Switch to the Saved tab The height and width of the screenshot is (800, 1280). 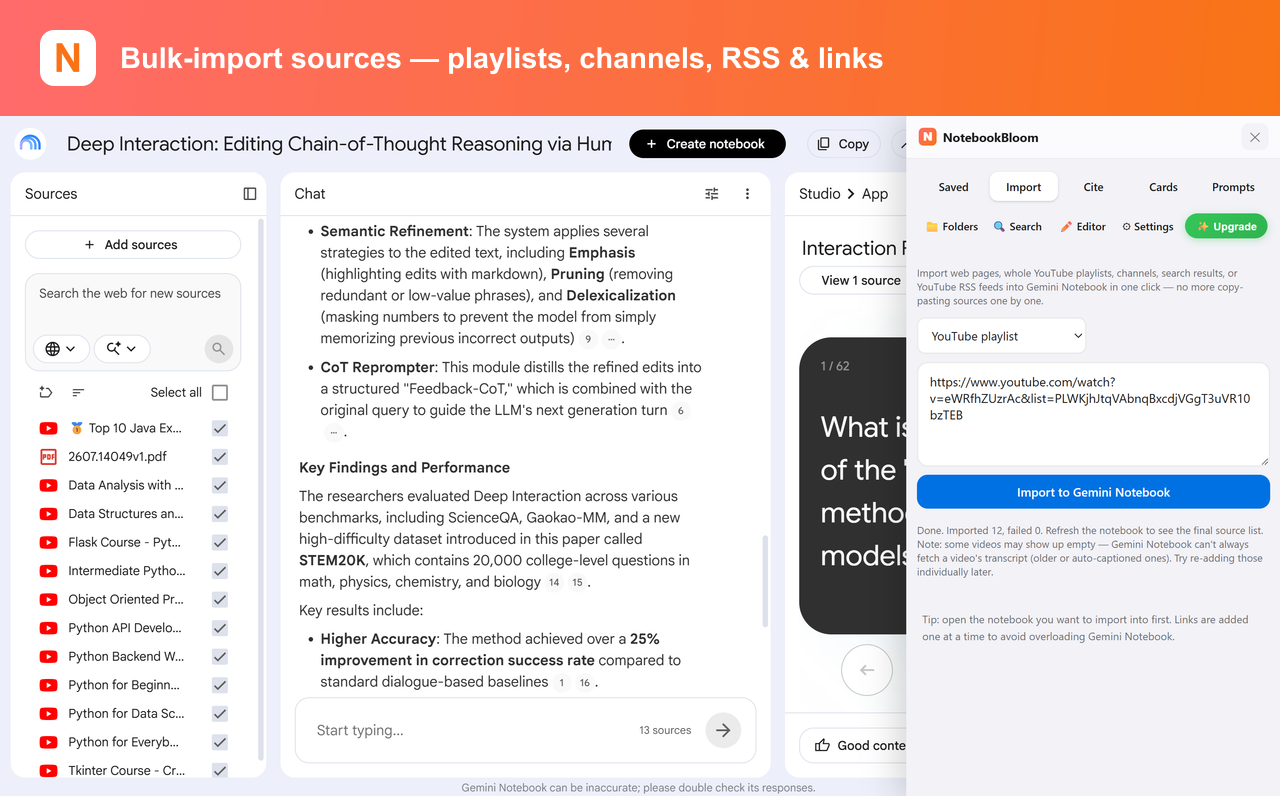click(x=953, y=187)
